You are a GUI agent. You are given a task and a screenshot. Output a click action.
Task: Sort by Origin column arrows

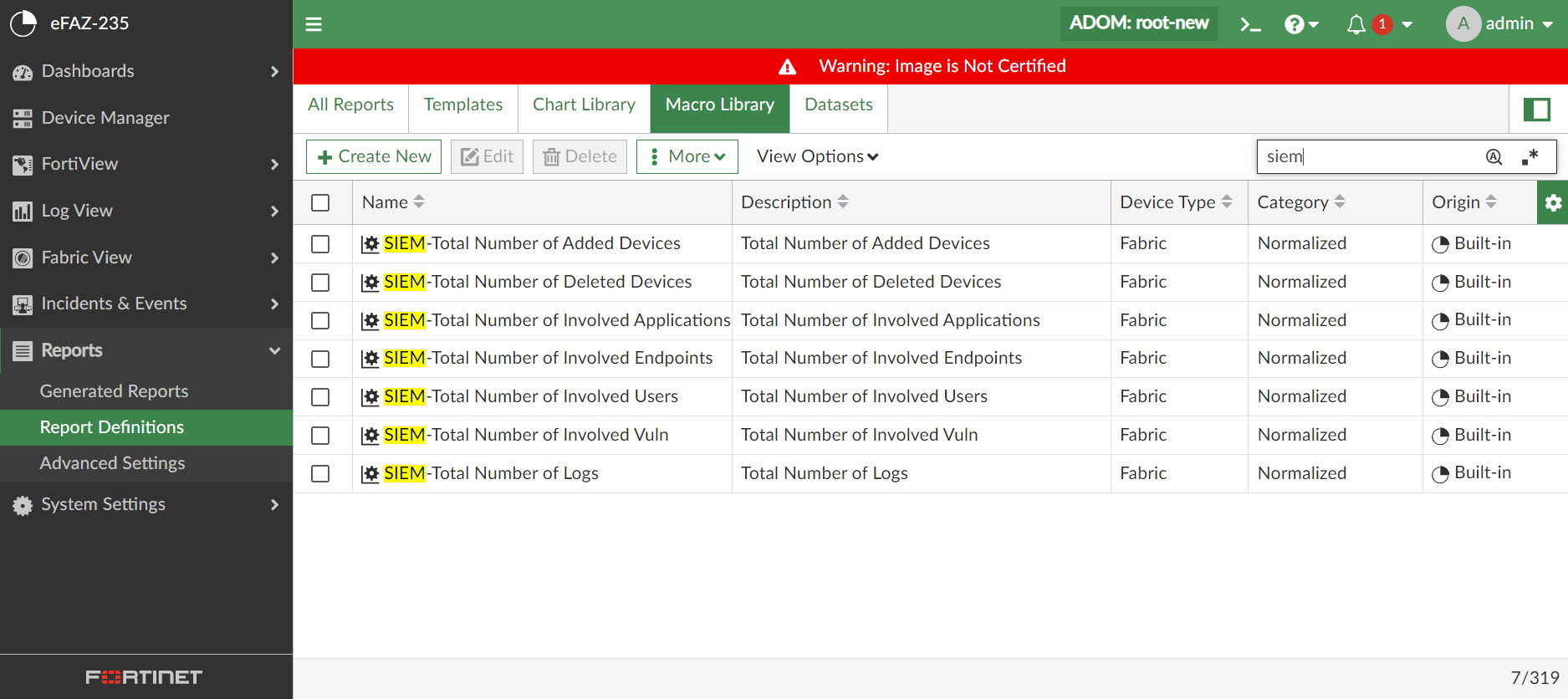(x=1491, y=202)
